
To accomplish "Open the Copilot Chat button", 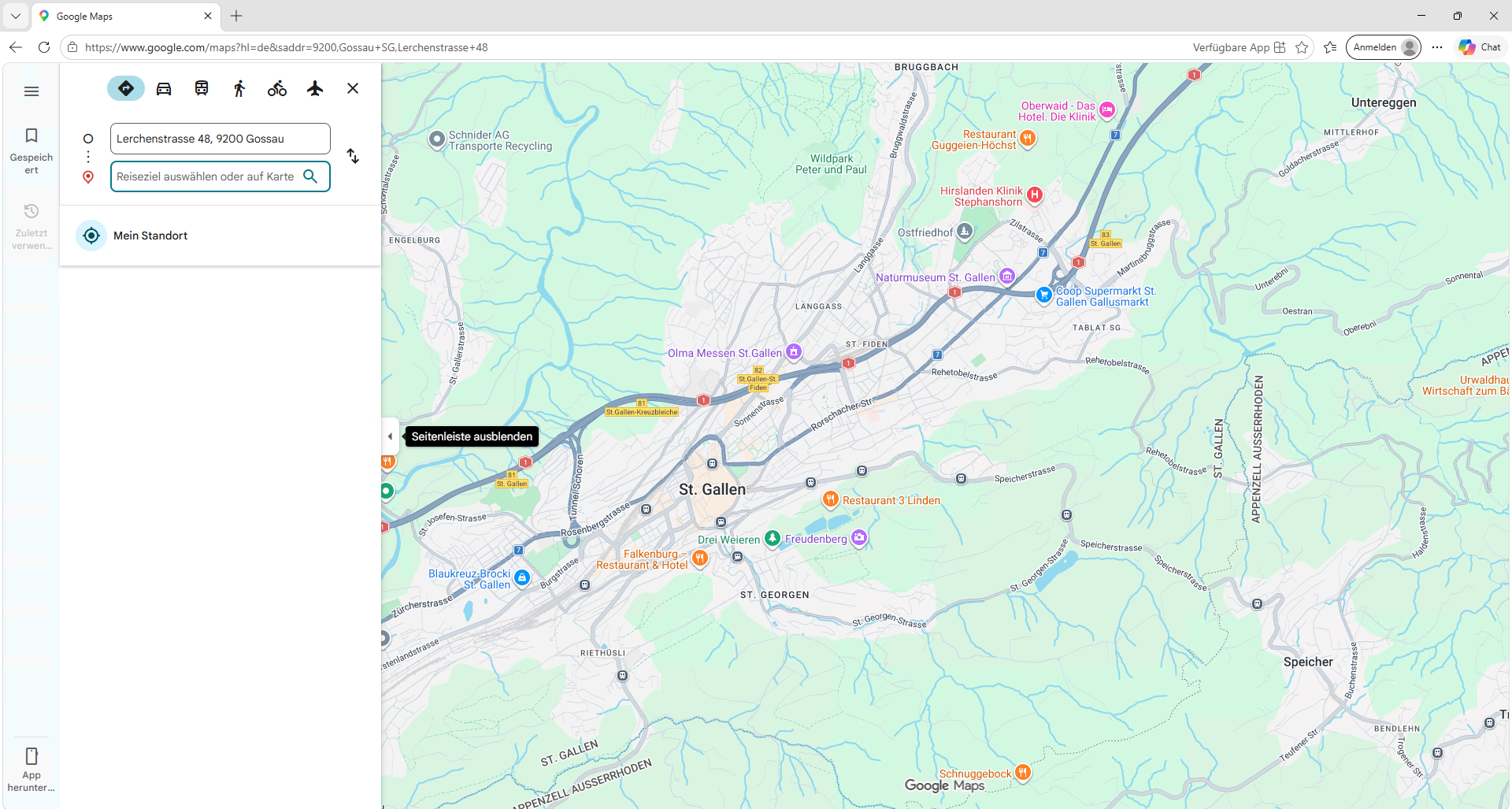I will coord(1480,47).
